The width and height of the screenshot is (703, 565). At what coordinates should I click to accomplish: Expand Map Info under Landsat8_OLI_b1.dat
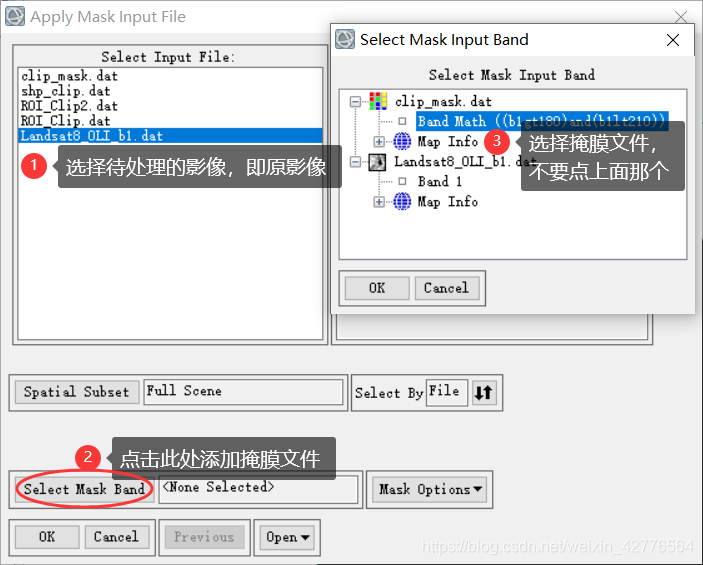click(379, 202)
